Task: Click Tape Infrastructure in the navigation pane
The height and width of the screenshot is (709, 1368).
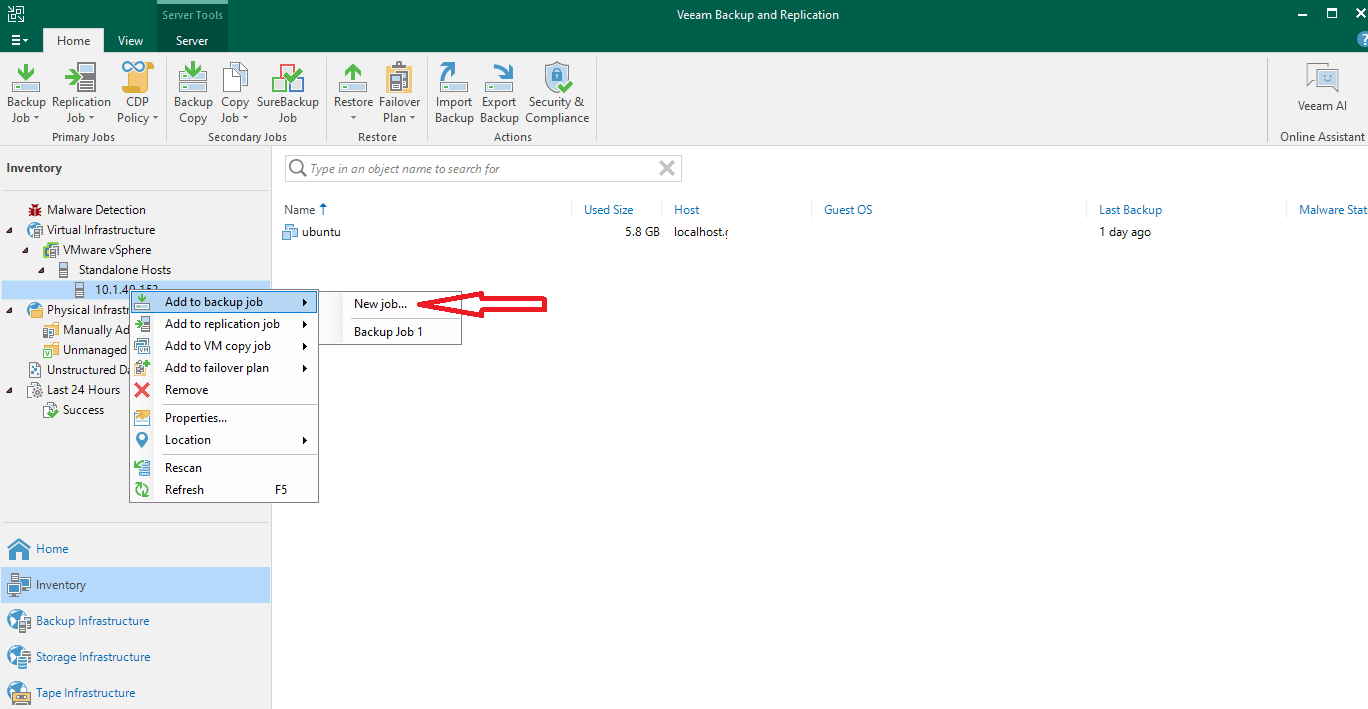Action: point(84,692)
